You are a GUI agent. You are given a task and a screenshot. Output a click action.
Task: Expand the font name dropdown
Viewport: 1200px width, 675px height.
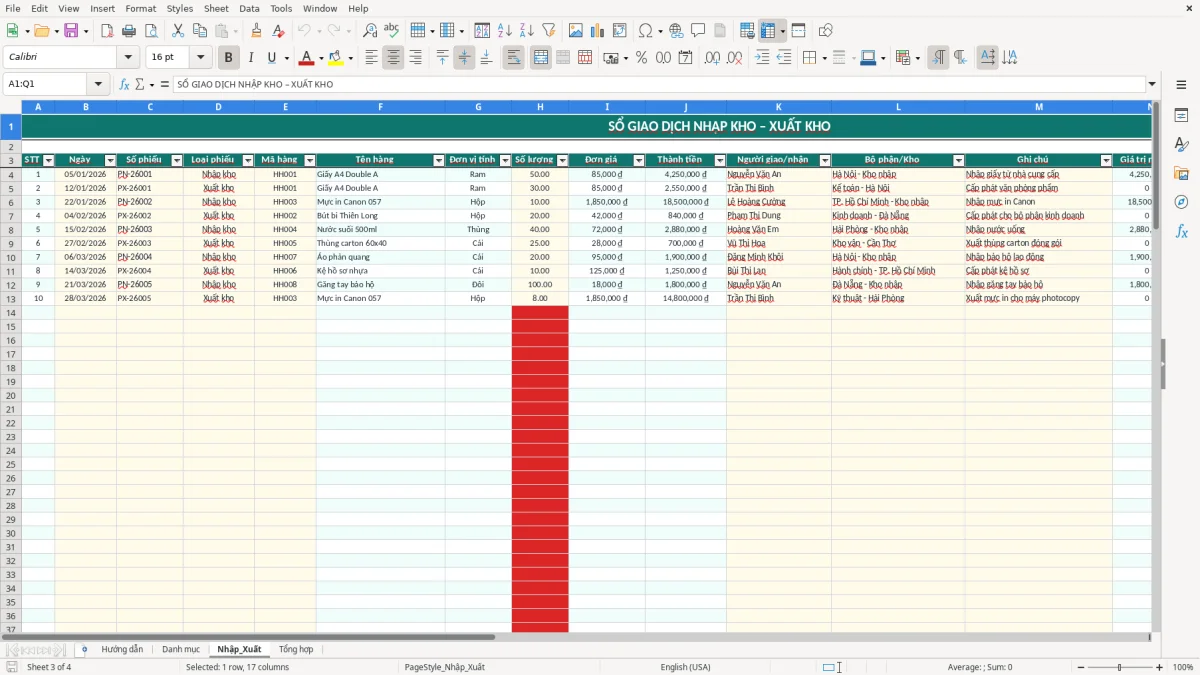[x=128, y=58]
